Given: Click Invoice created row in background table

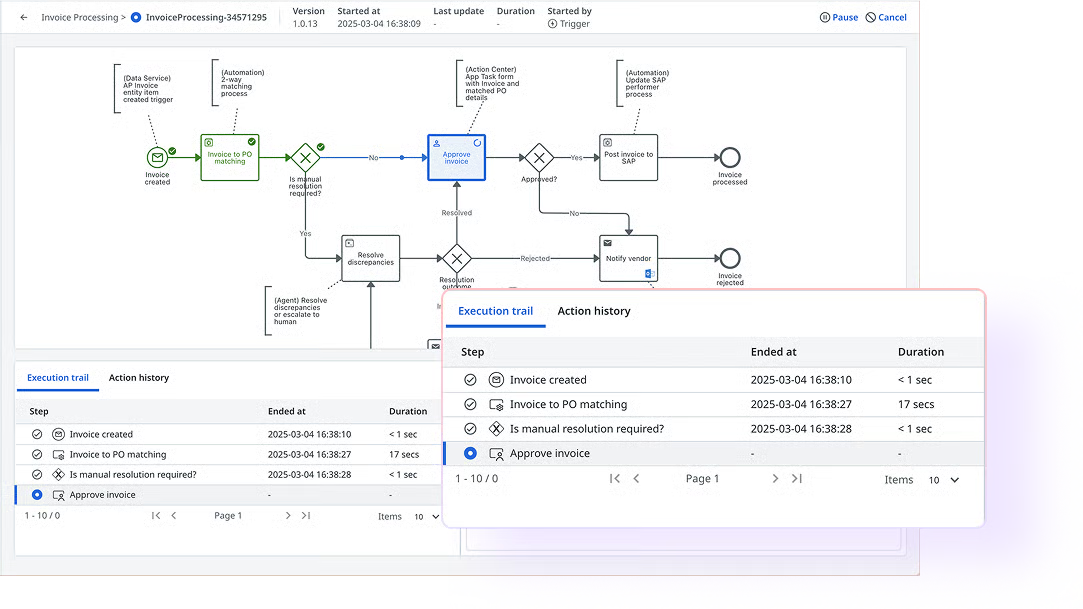Looking at the screenshot, I should coord(228,434).
